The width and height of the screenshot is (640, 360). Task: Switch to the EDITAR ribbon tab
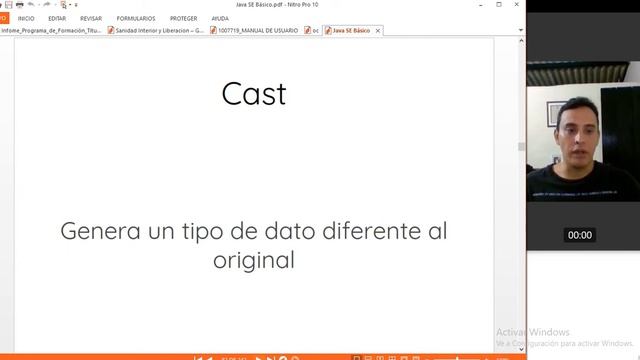(57, 18)
